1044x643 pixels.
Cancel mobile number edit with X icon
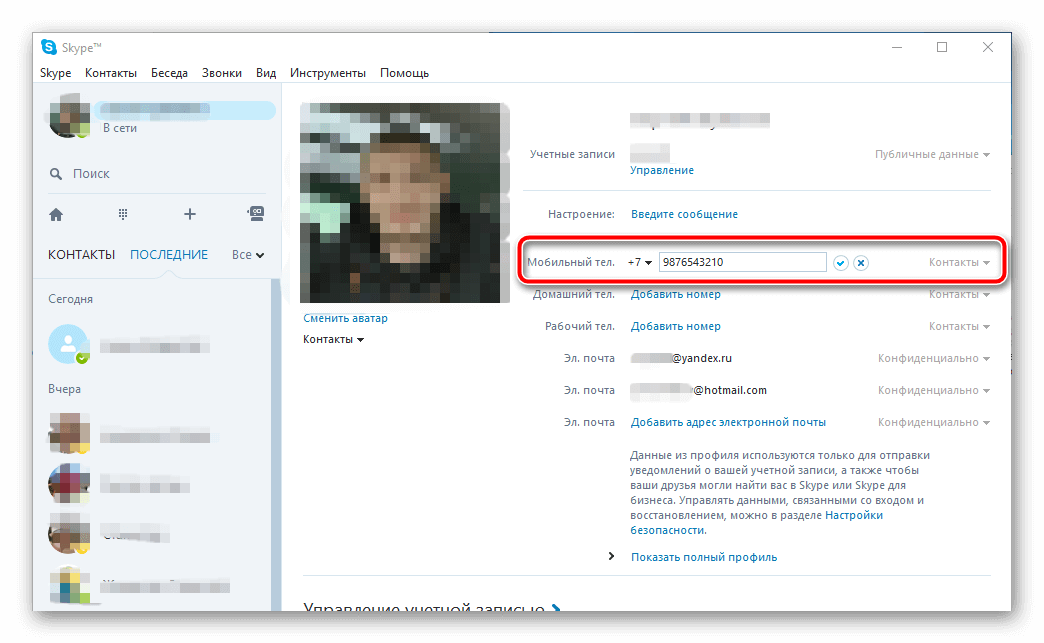pyautogui.click(x=861, y=263)
